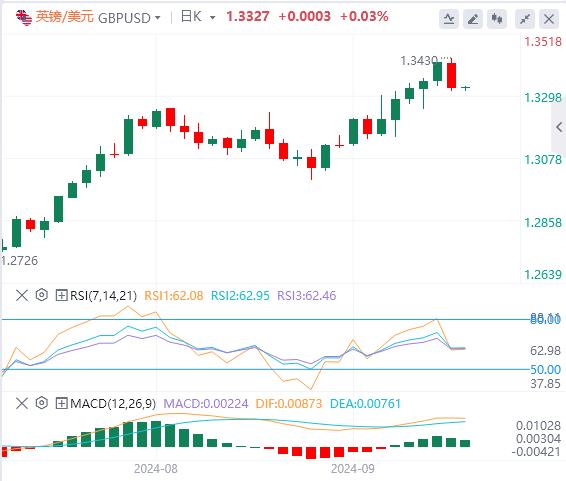Click the MACD -0.00421 axis value
The width and height of the screenshot is (566, 481).
[x=536, y=451]
